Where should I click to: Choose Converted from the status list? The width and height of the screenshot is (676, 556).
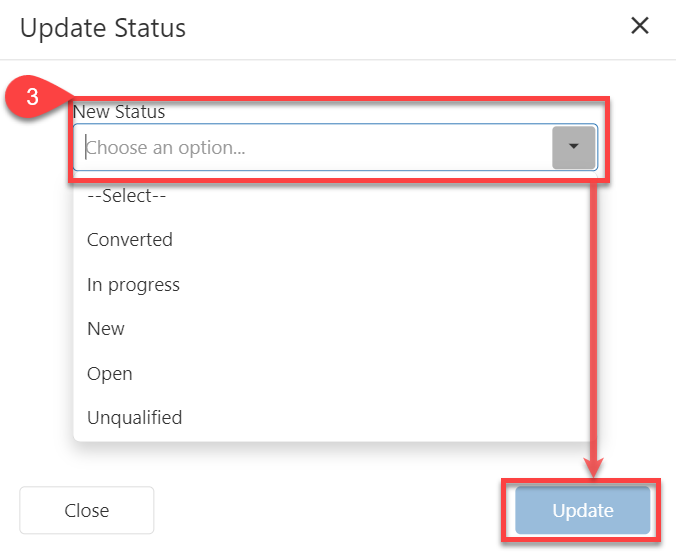click(130, 240)
